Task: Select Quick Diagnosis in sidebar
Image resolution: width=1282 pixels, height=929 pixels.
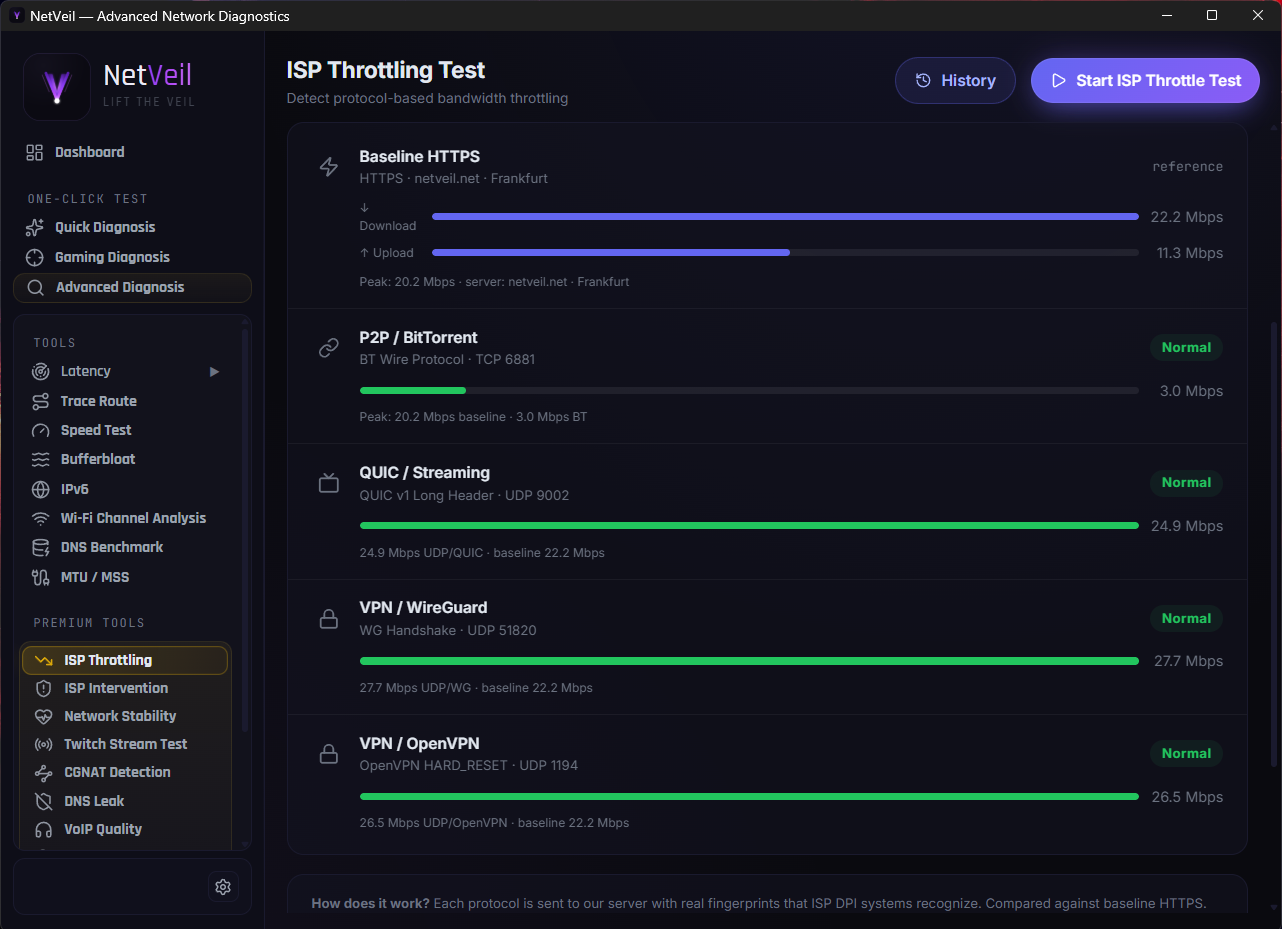Action: click(x=132, y=227)
